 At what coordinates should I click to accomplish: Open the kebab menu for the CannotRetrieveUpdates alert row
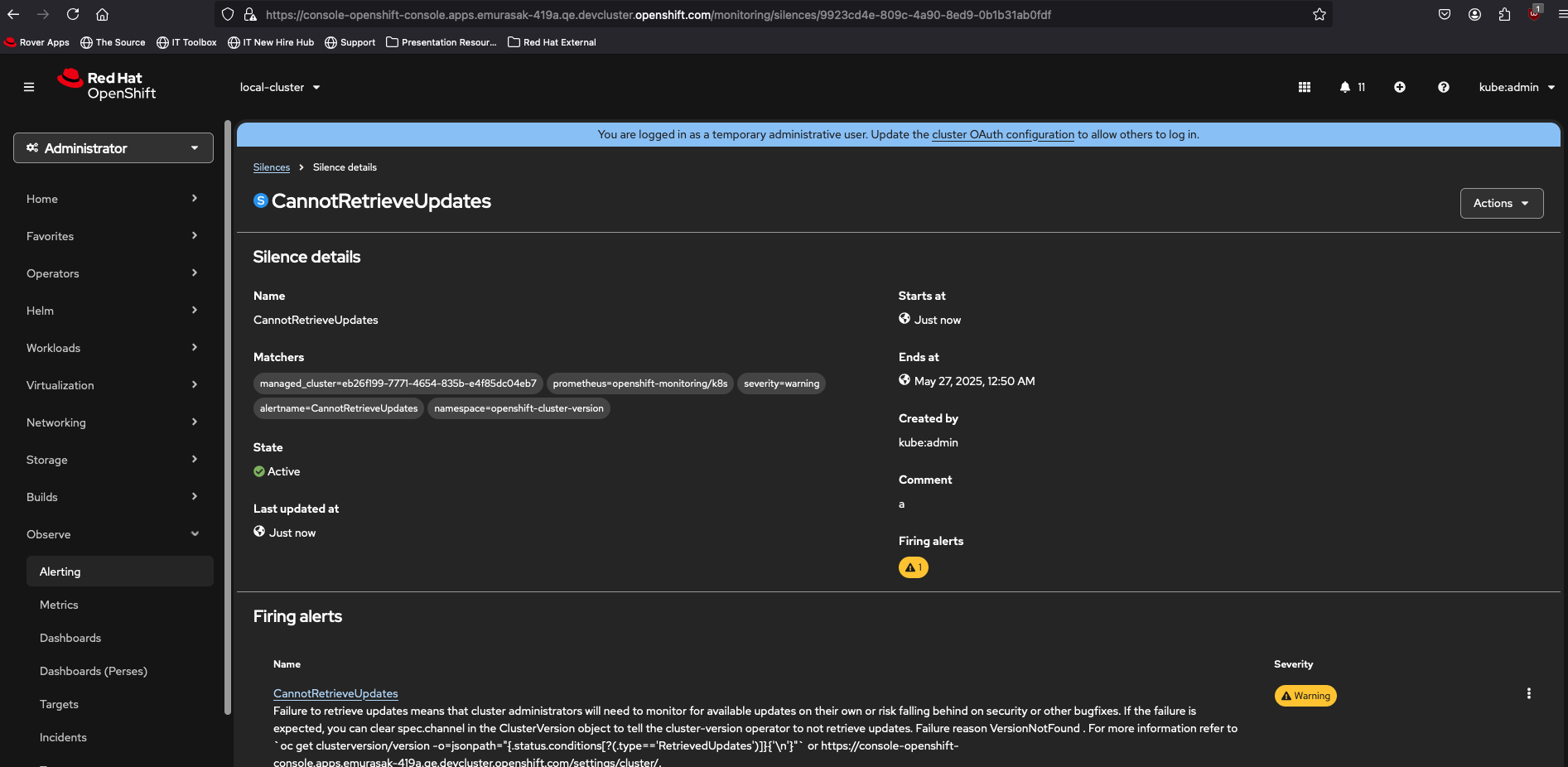(x=1529, y=694)
